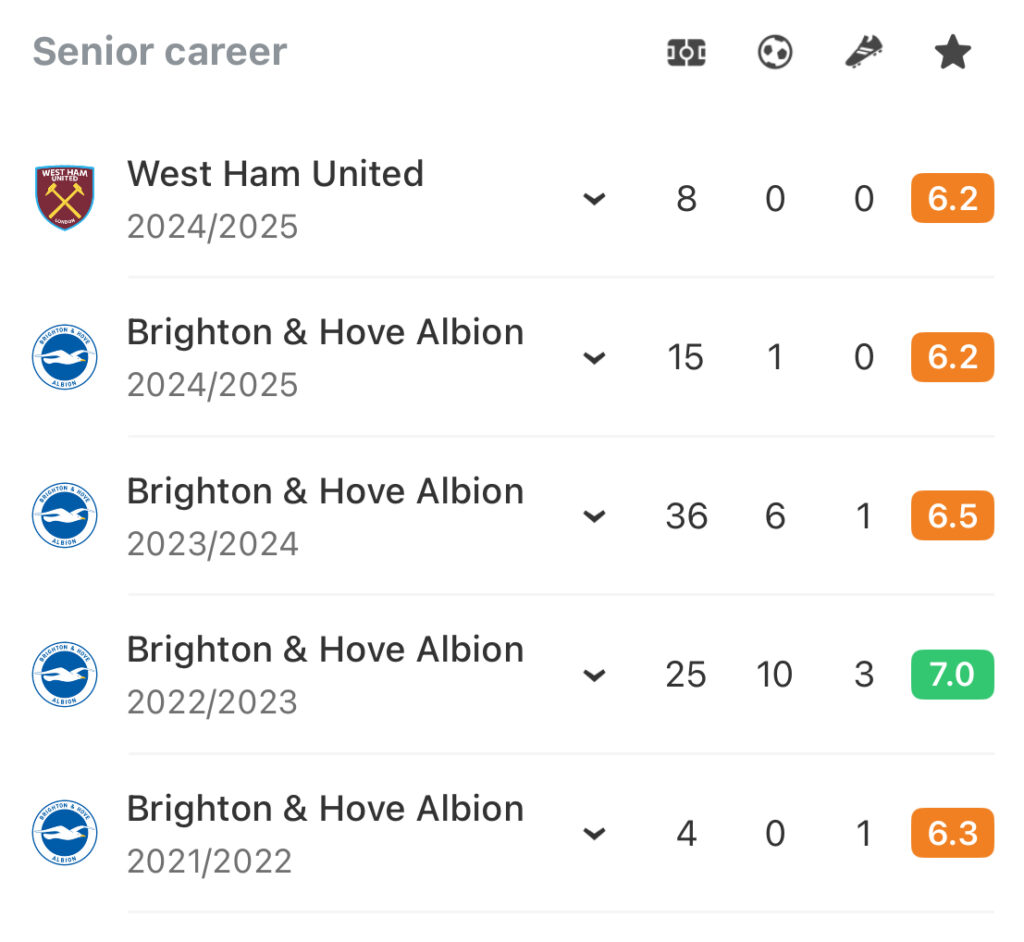The width and height of the screenshot is (1024, 942).
Task: Click the assists boot icon
Action: tap(863, 52)
